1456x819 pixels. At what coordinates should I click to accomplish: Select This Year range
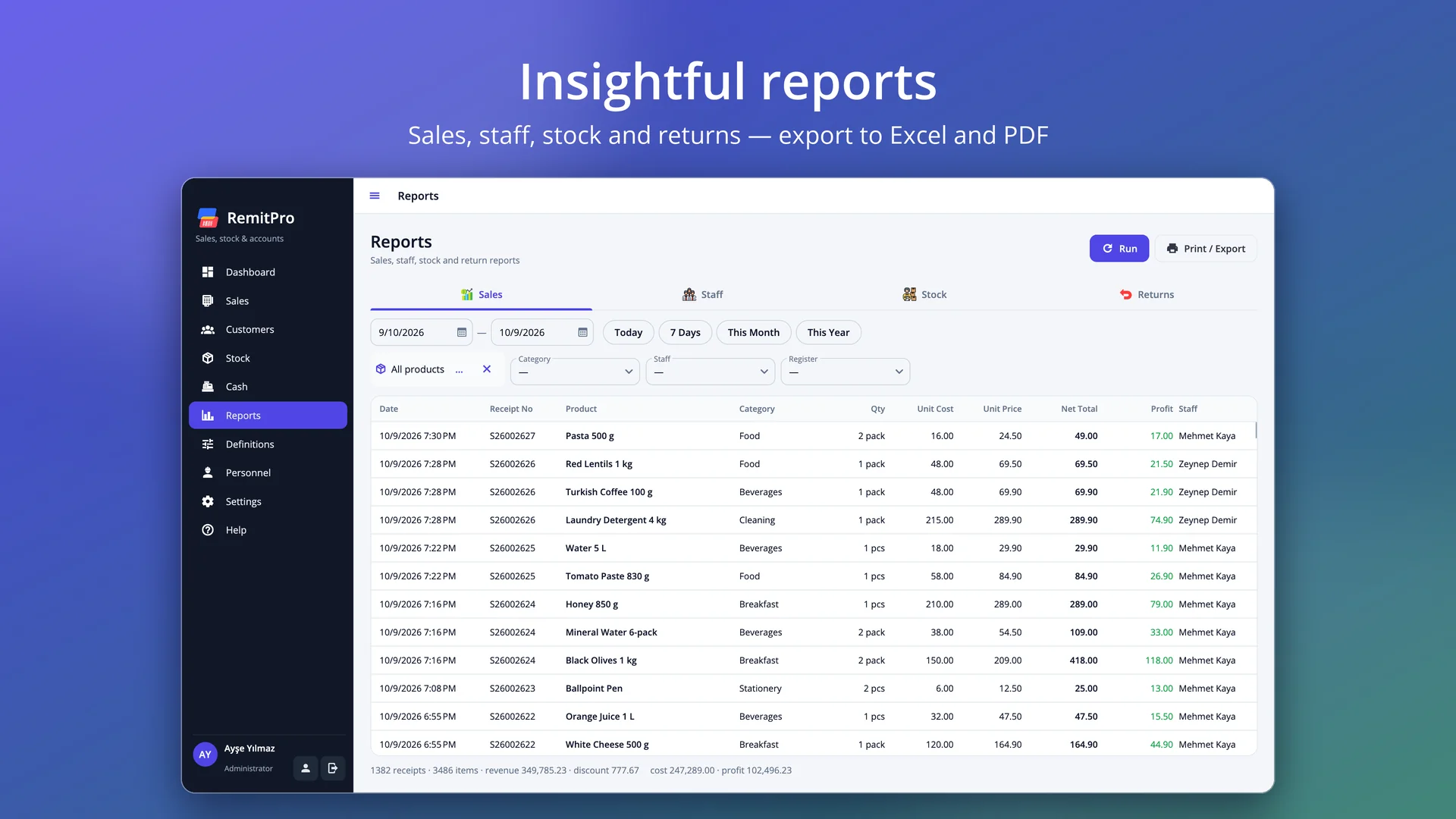[x=828, y=332]
